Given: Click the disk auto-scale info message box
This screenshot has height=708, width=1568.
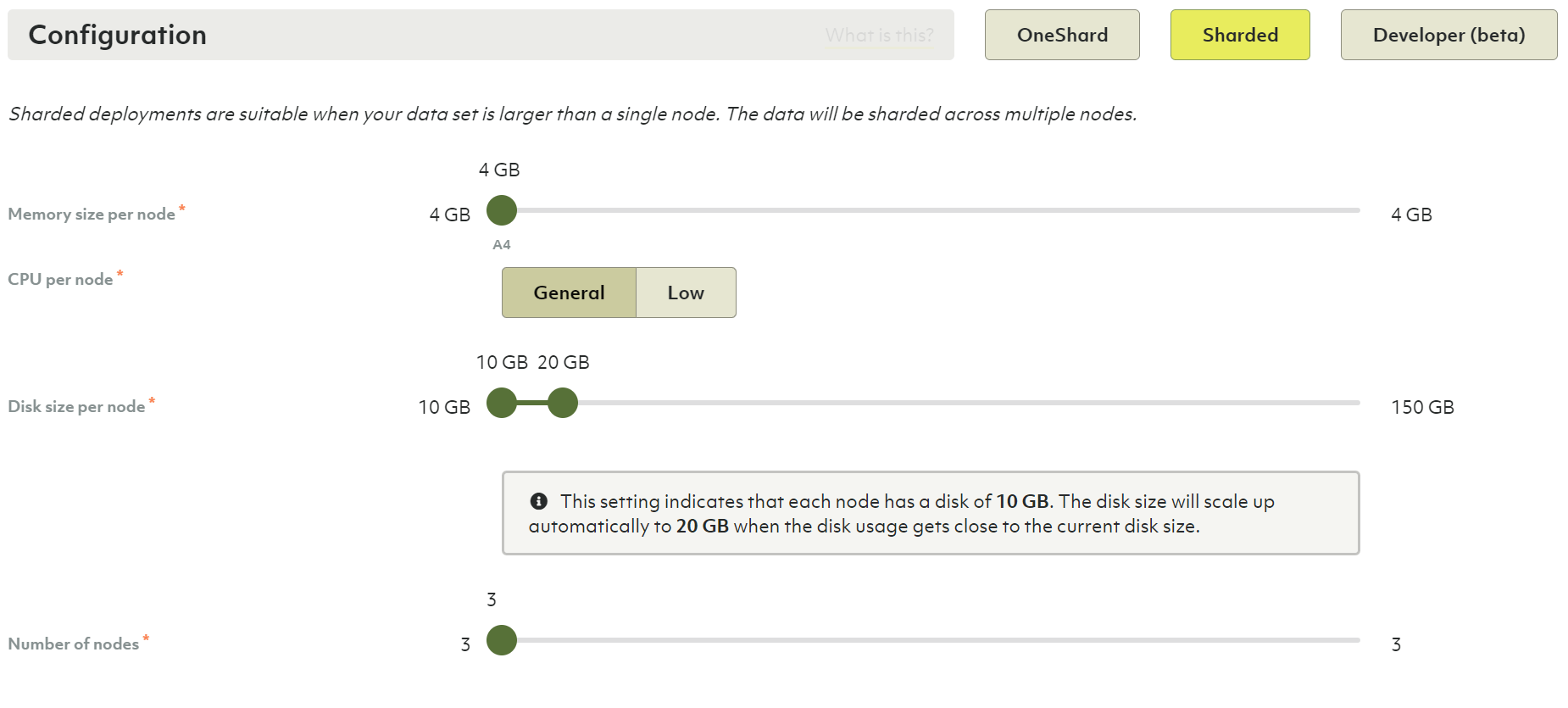Looking at the screenshot, I should coord(930,513).
